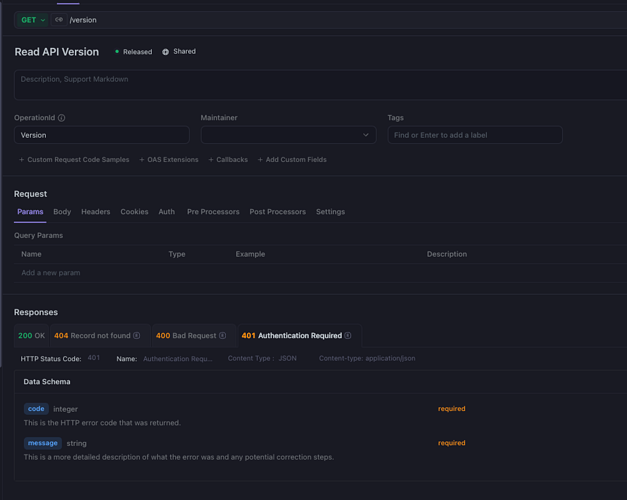Click icon next to 404 Record not found
The image size is (627, 500).
click(x=137, y=336)
